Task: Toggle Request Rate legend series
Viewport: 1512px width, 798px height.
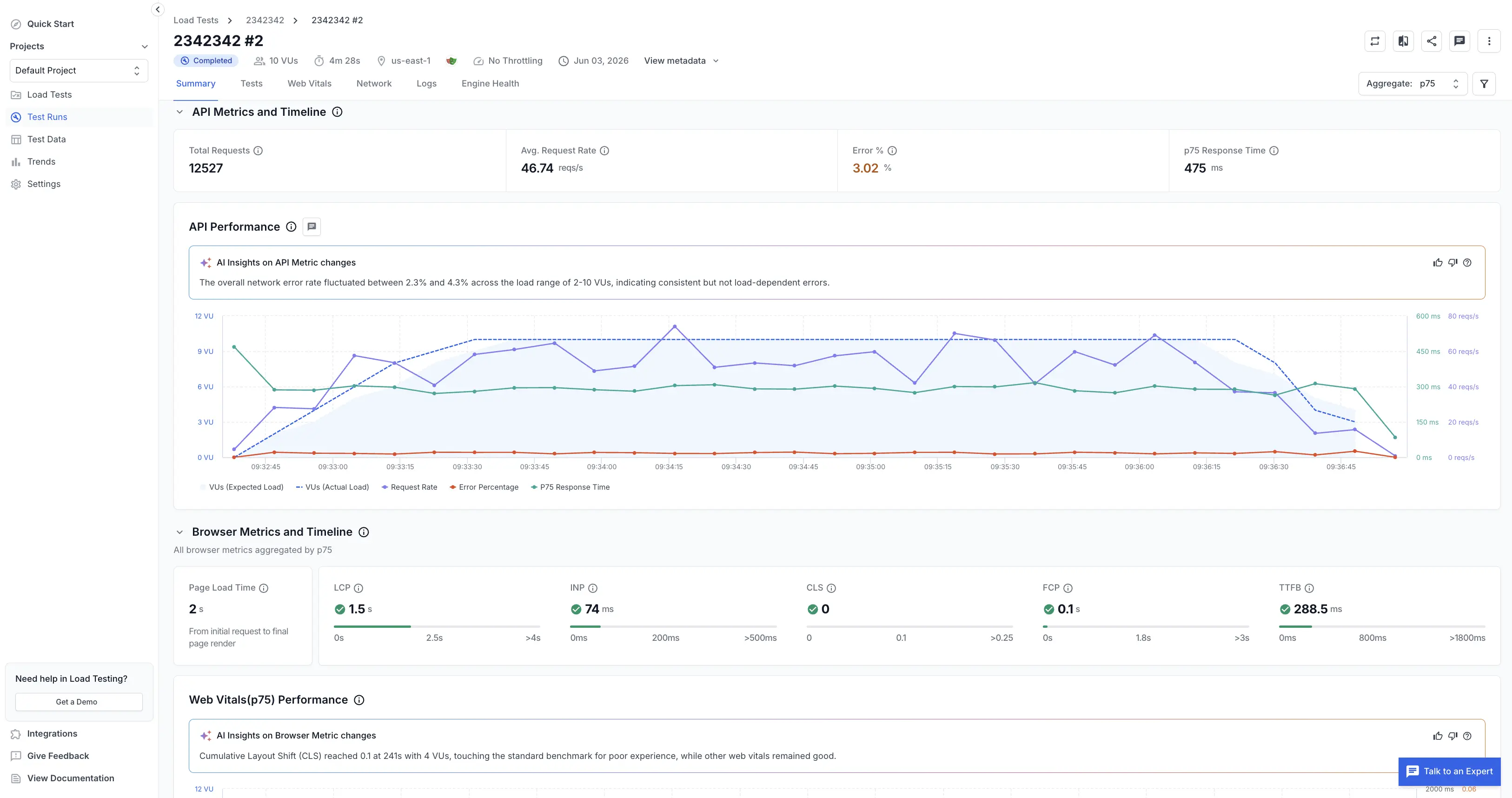Action: coord(409,487)
